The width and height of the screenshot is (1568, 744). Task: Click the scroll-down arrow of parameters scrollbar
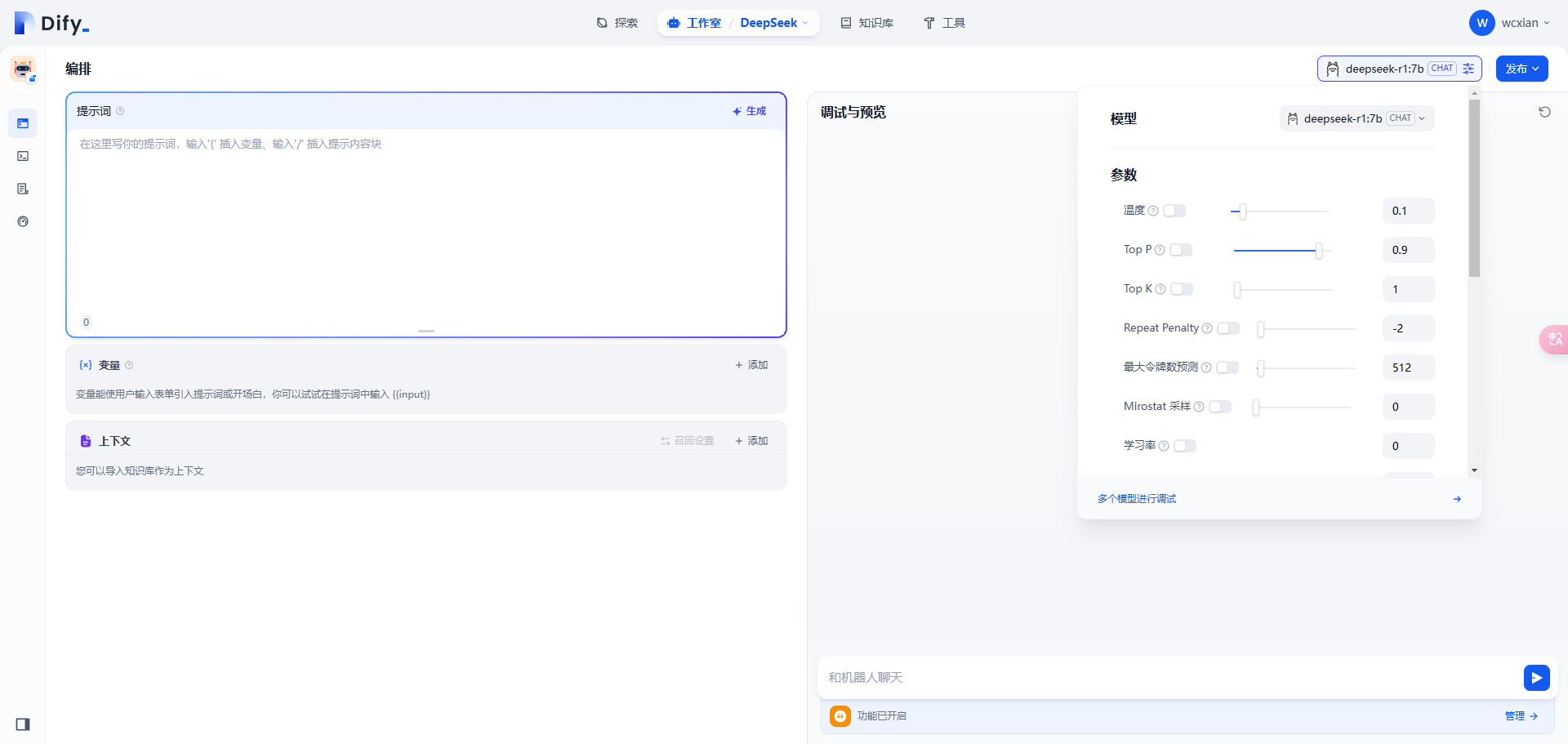[1474, 470]
